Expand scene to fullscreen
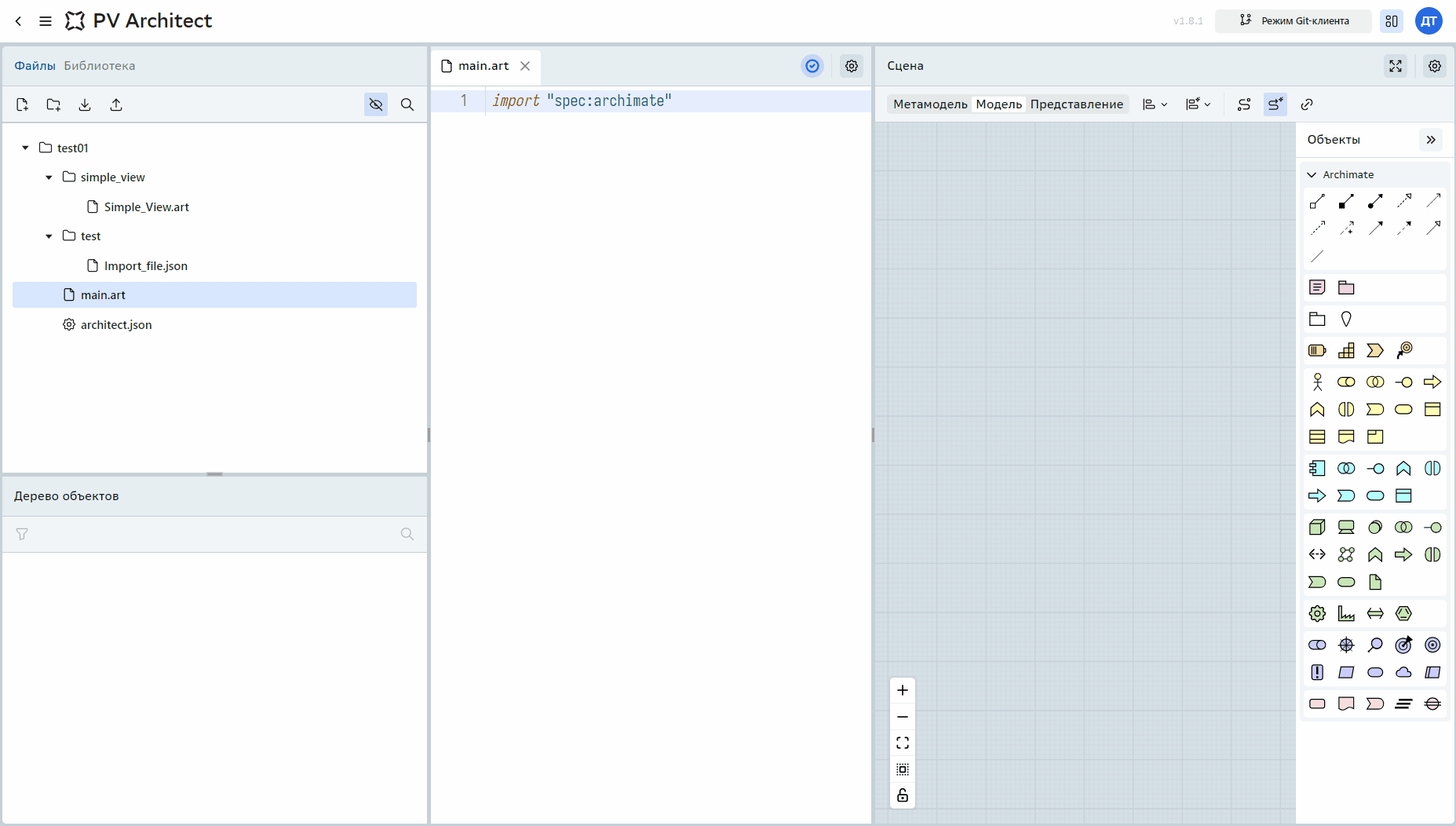 1396,66
